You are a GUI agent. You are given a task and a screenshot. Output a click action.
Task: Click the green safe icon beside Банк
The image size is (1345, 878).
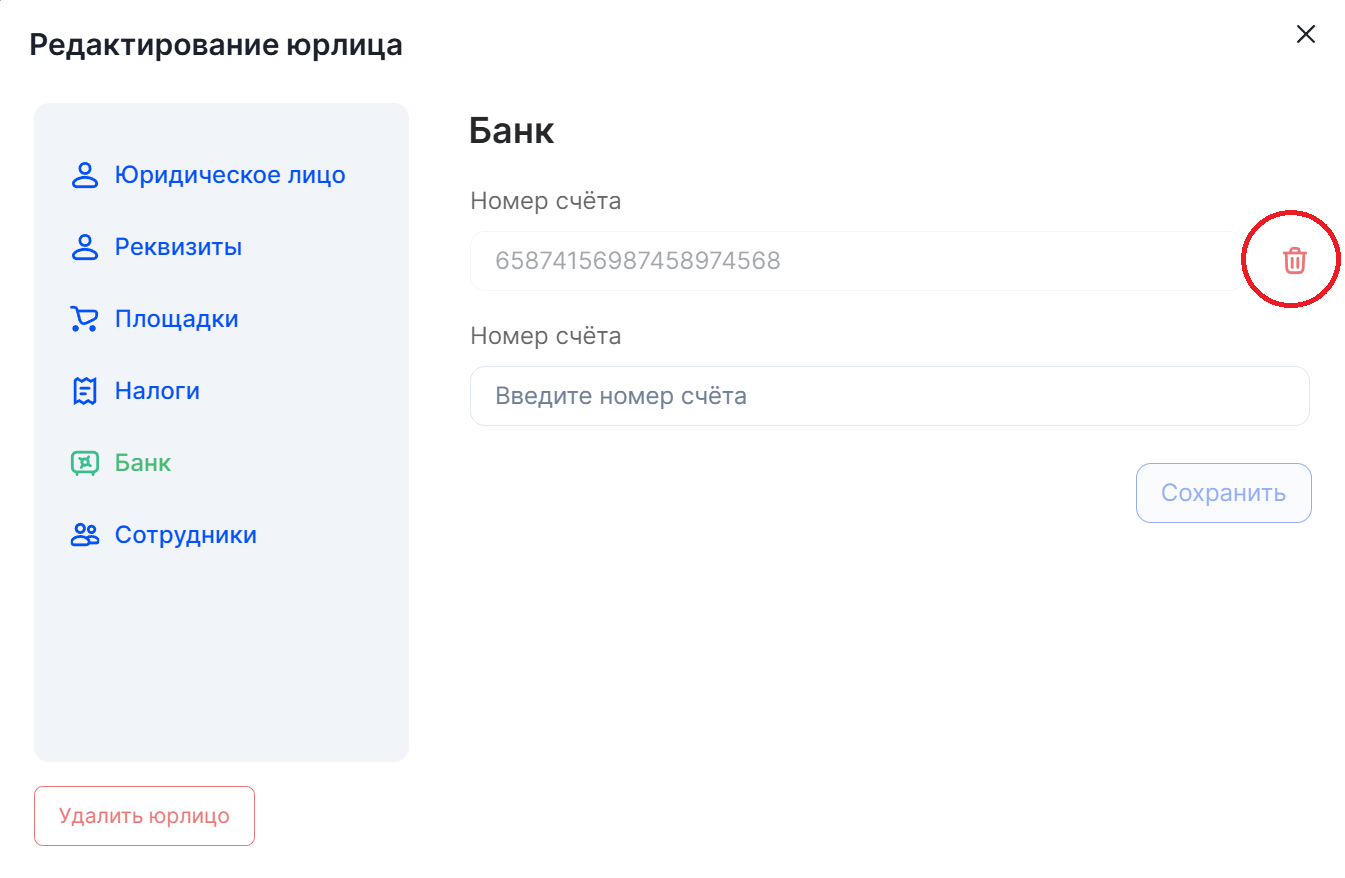[x=85, y=463]
